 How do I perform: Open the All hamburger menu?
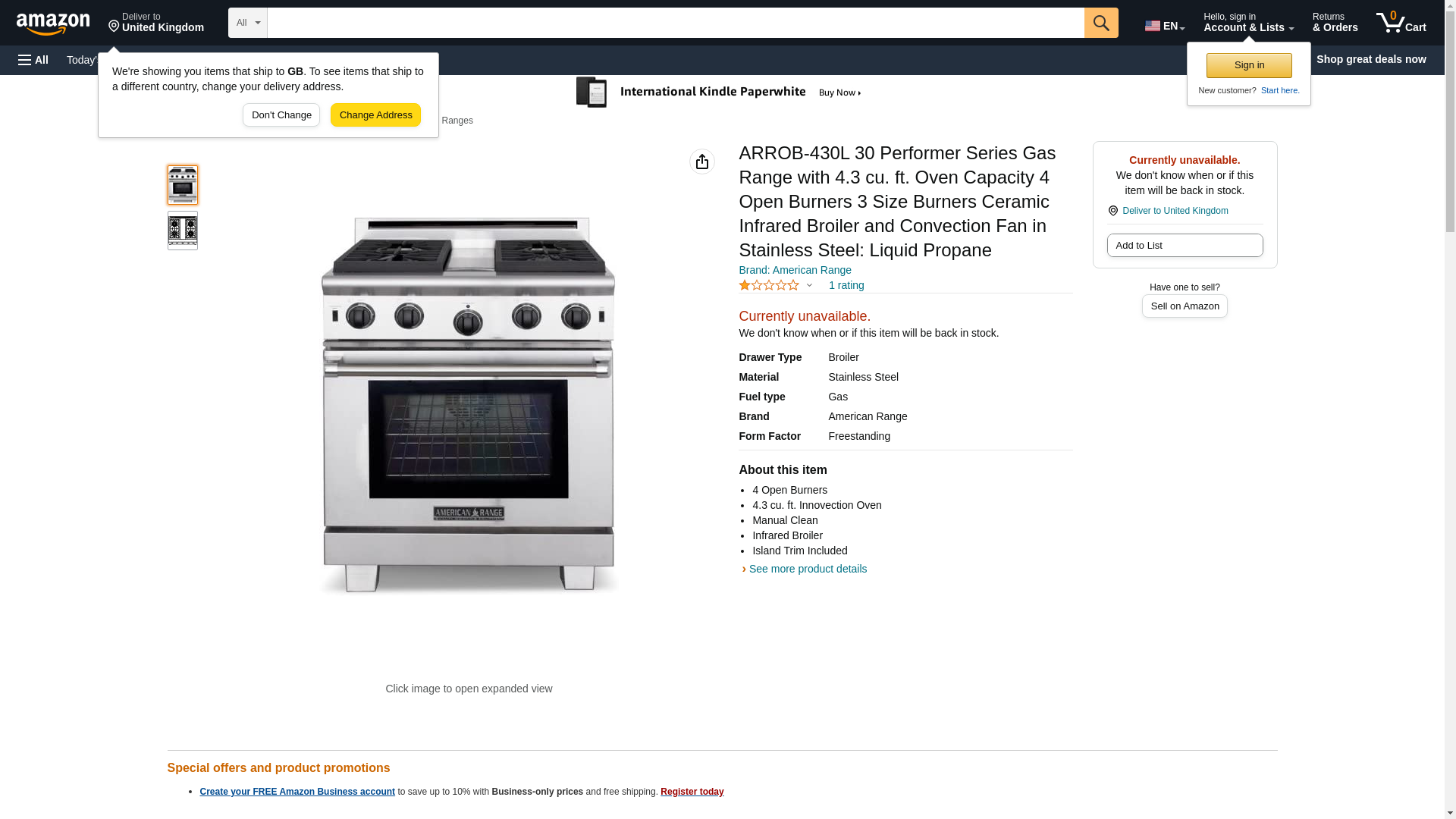pos(33,60)
